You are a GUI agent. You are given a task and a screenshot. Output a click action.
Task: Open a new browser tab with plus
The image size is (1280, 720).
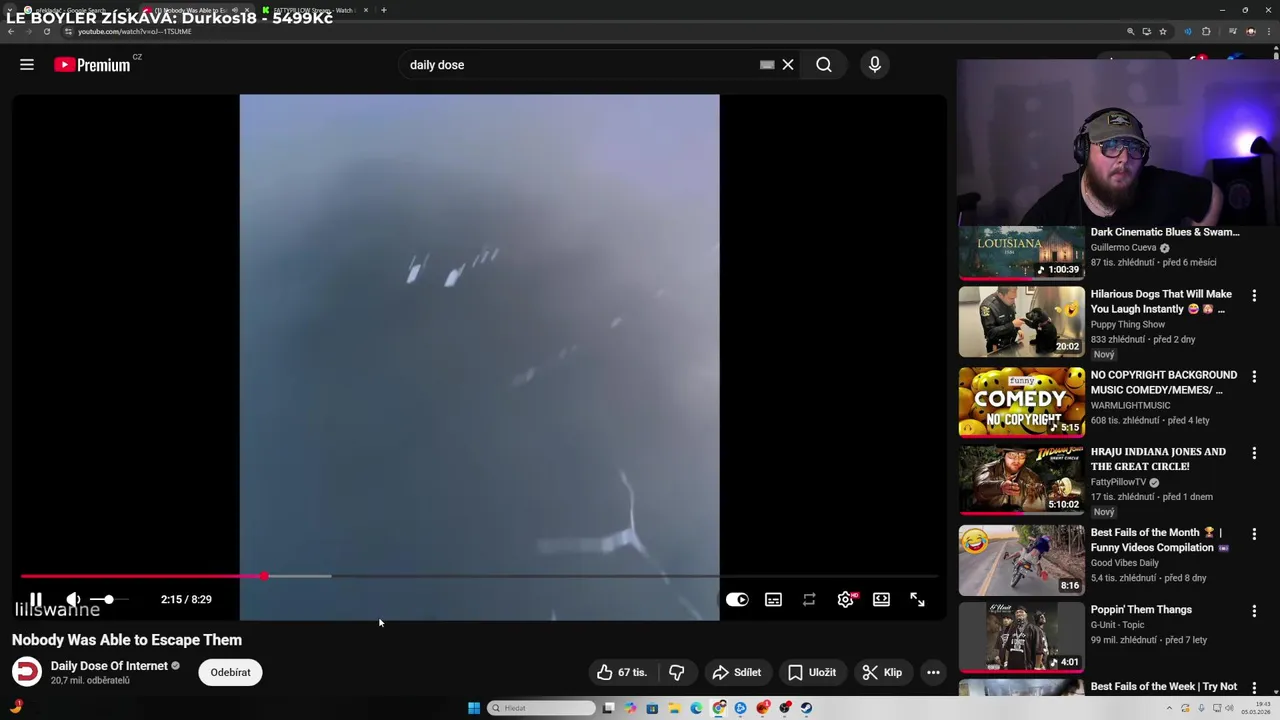click(383, 10)
